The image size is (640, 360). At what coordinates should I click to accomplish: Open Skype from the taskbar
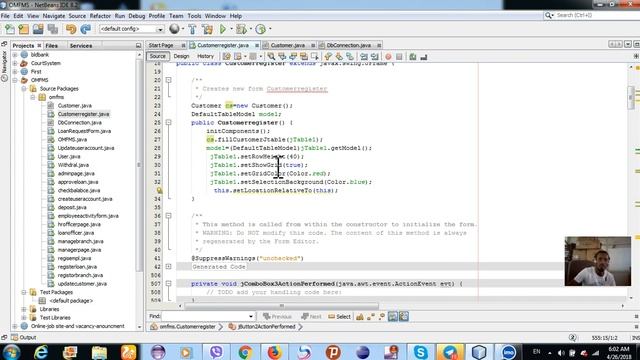[420, 352]
